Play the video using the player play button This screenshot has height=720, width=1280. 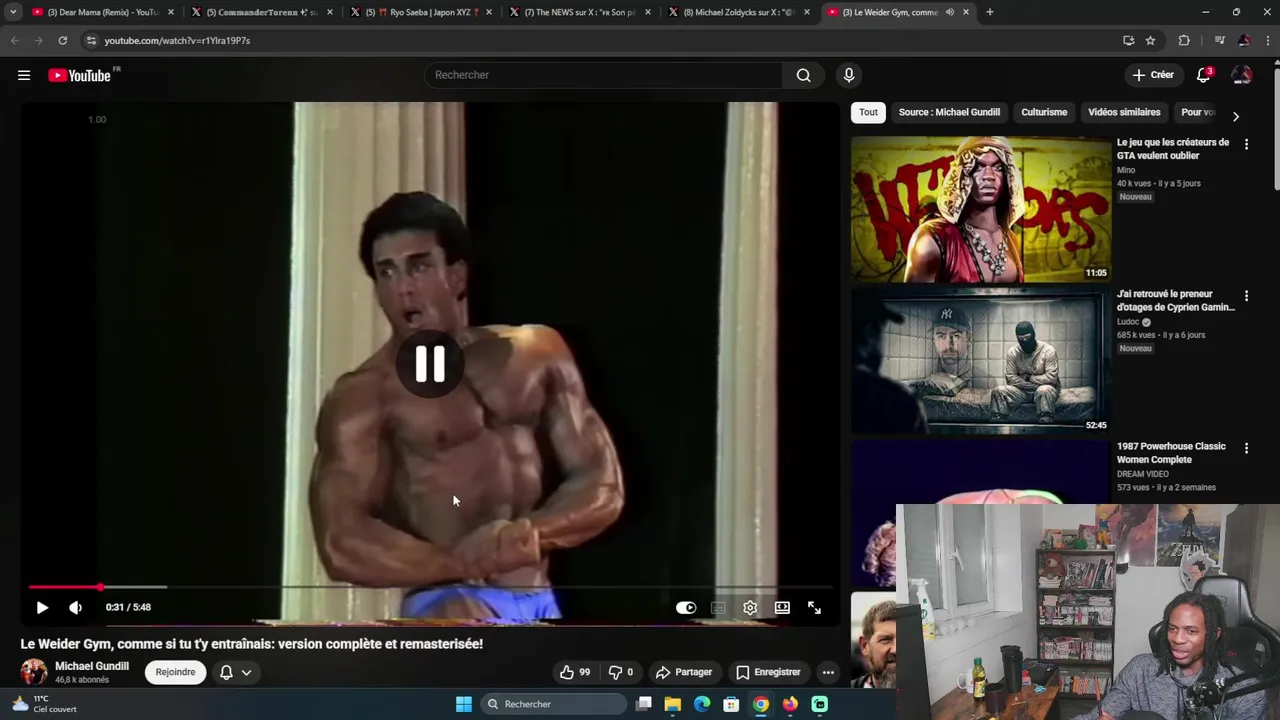pyautogui.click(x=42, y=607)
